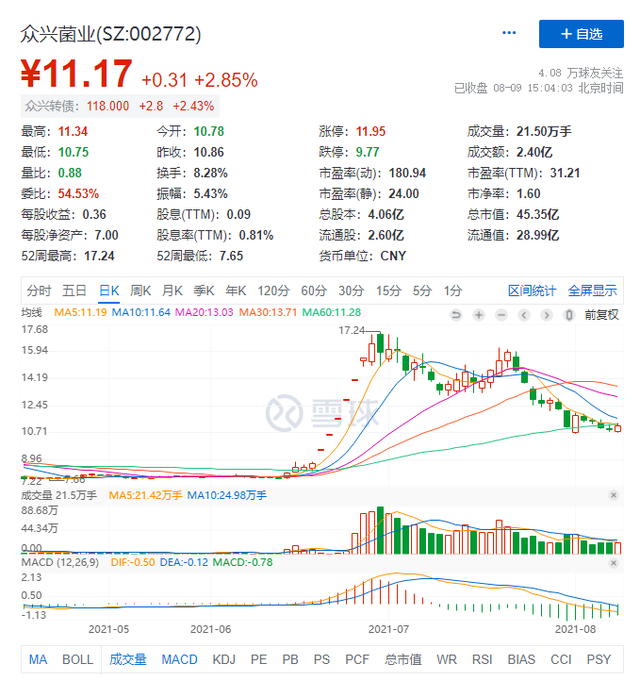Select the 日K chart tab
This screenshot has height=681, width=640.
click(x=109, y=291)
